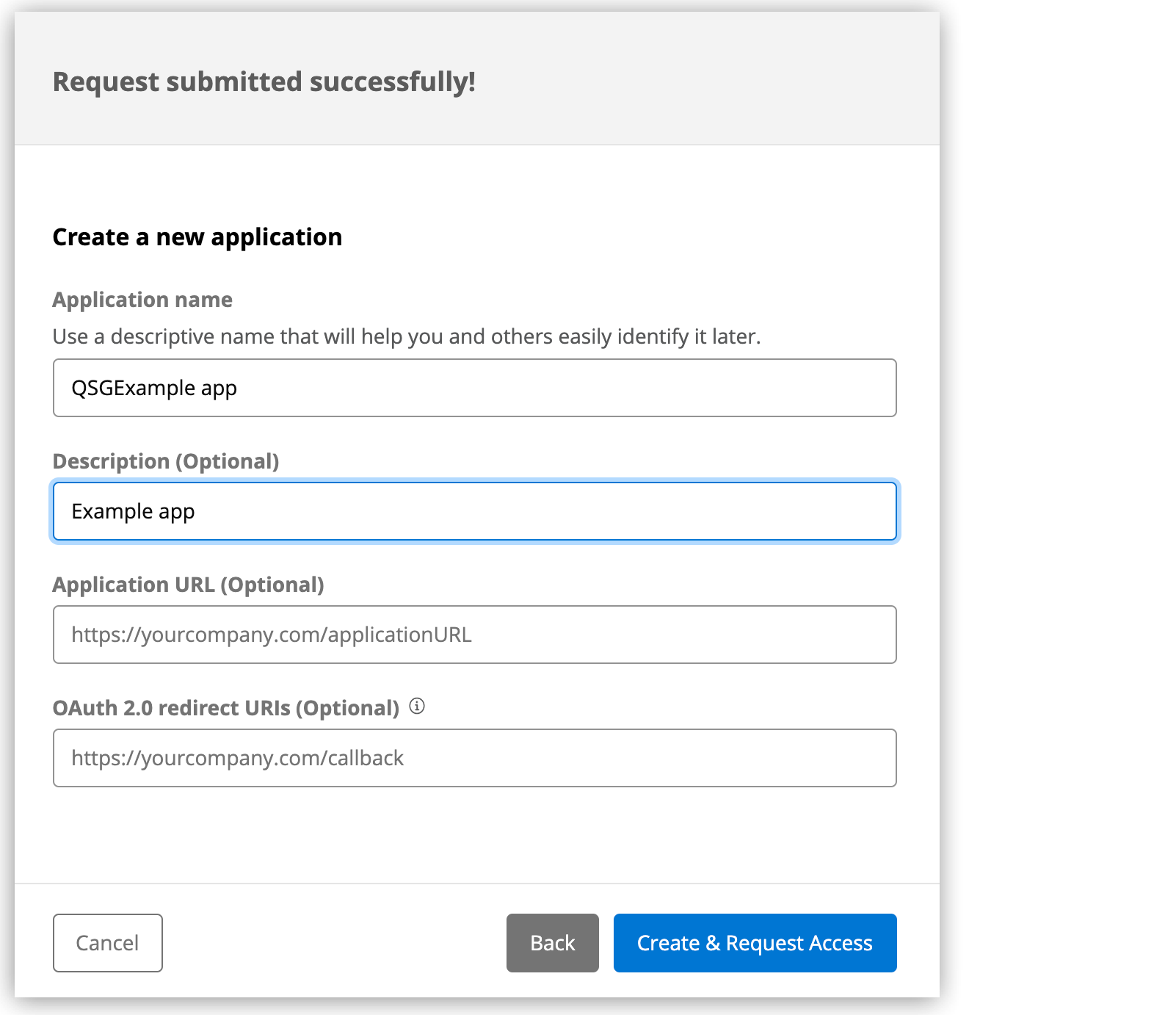Click the Application name label
1176x1015 pixels.
point(142,300)
